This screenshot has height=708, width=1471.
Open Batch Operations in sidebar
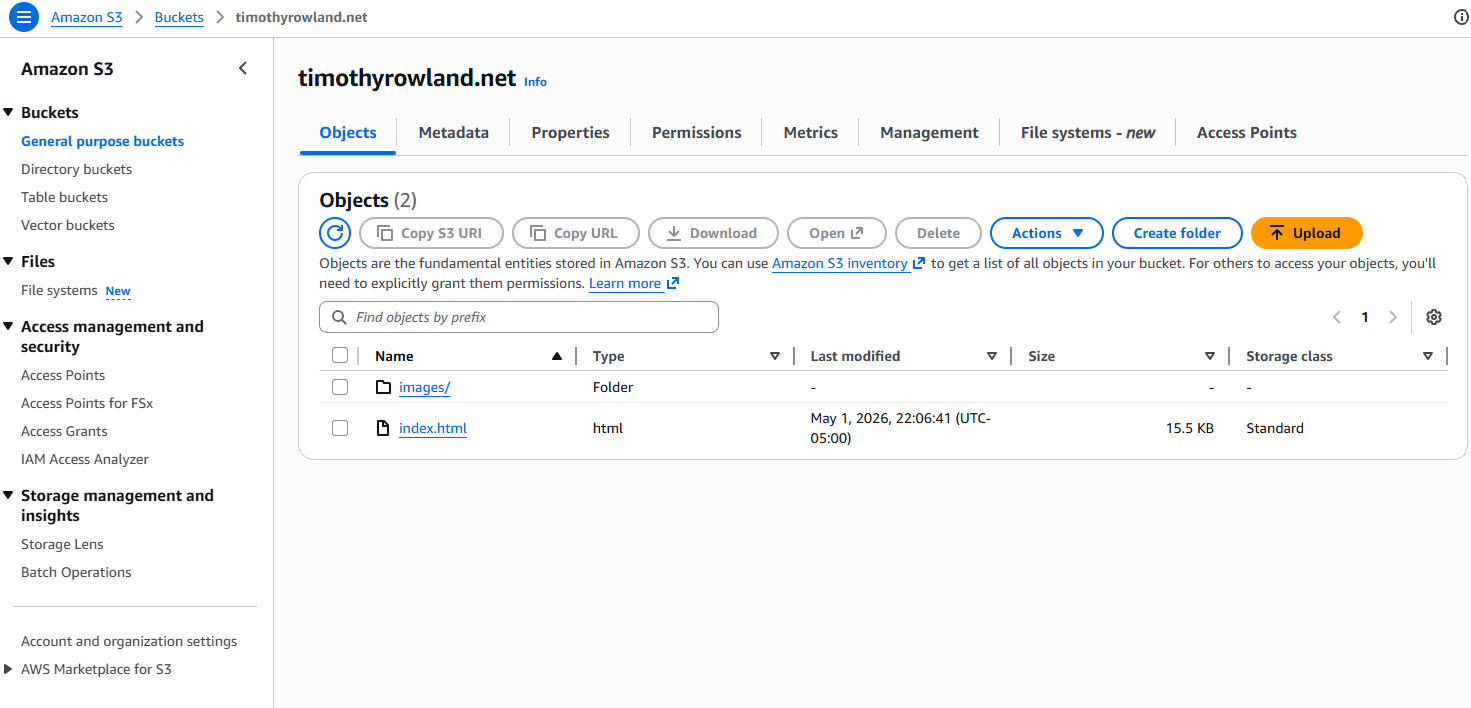click(76, 572)
